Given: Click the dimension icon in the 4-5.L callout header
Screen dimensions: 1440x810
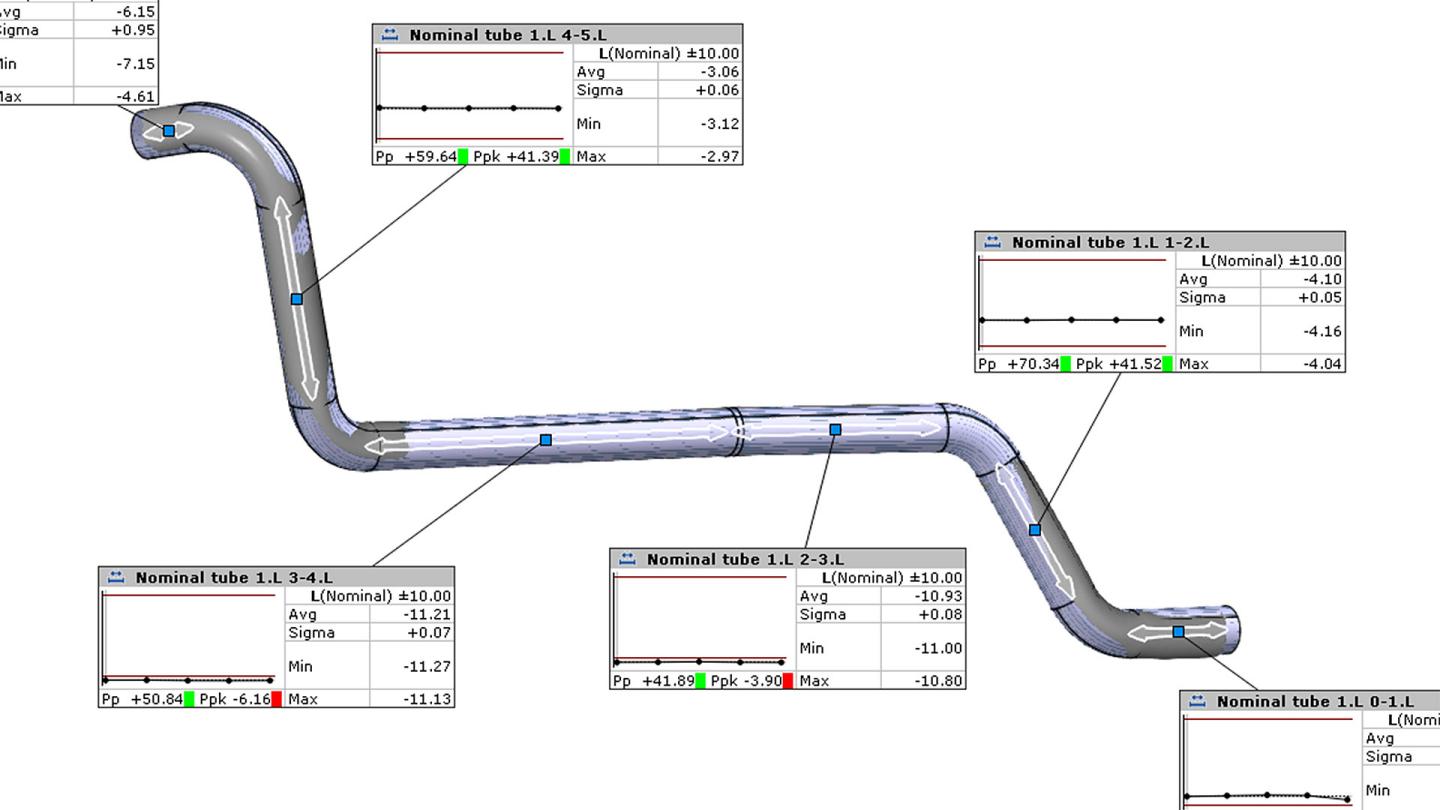Looking at the screenshot, I should click(388, 34).
